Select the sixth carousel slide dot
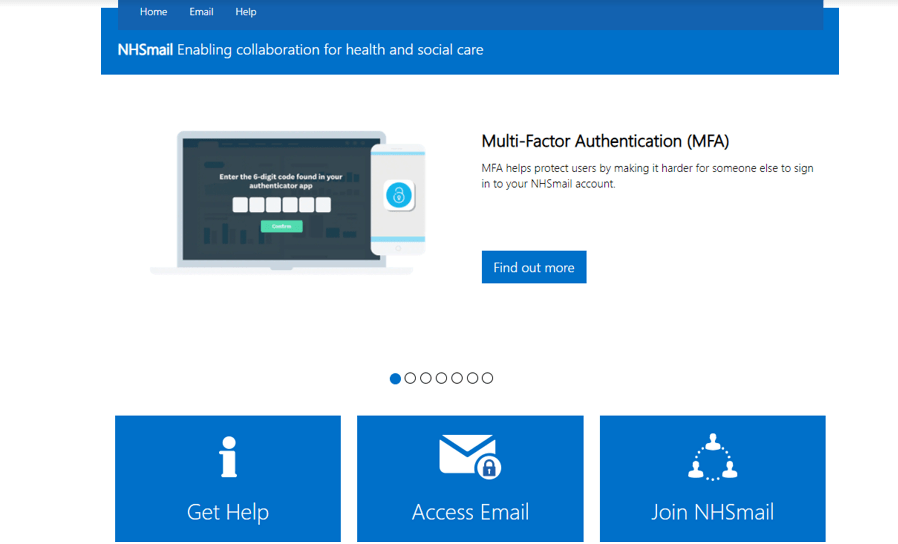 (x=472, y=378)
